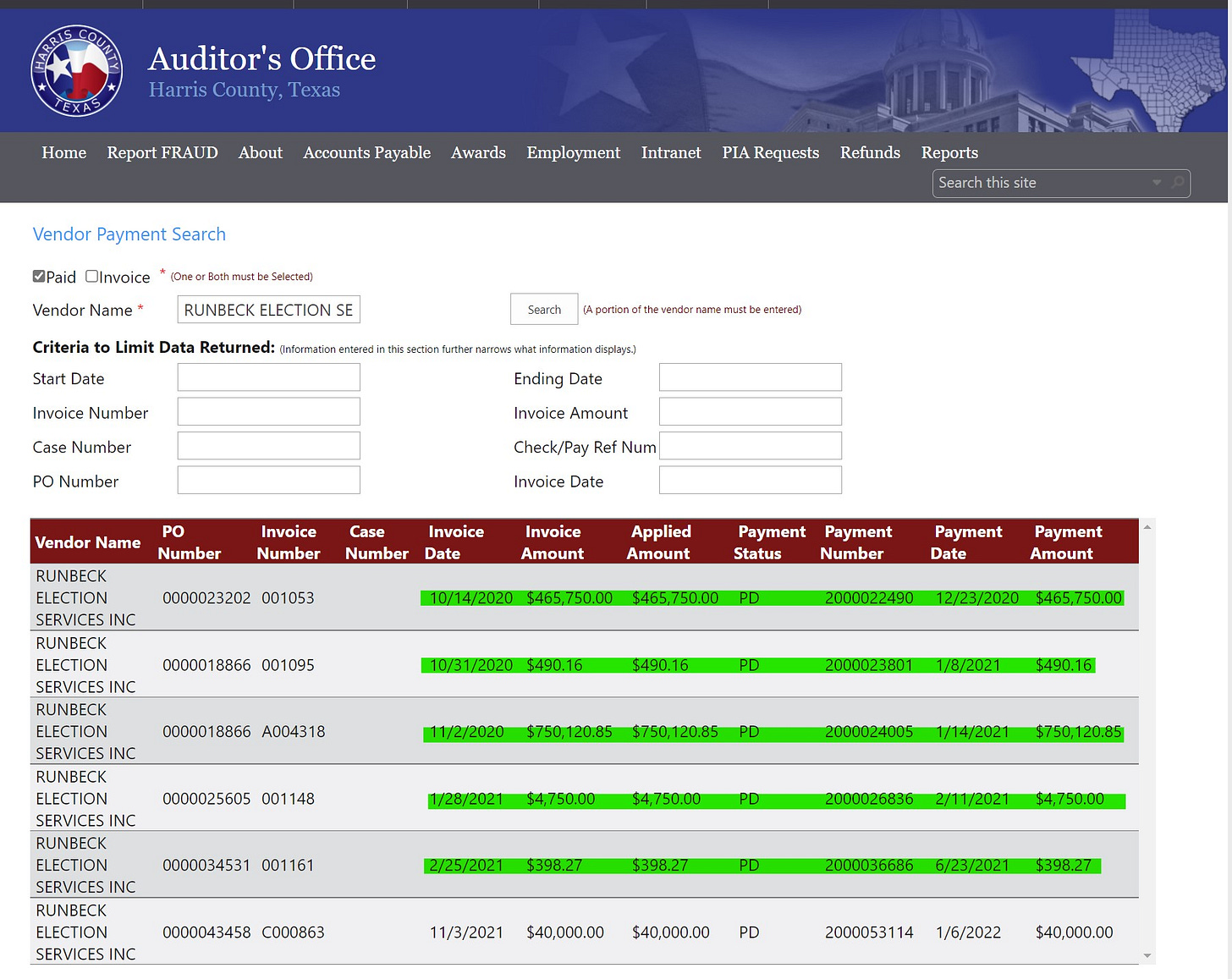Click the Case Number input field
The width and height of the screenshot is (1232, 979).
point(269,446)
